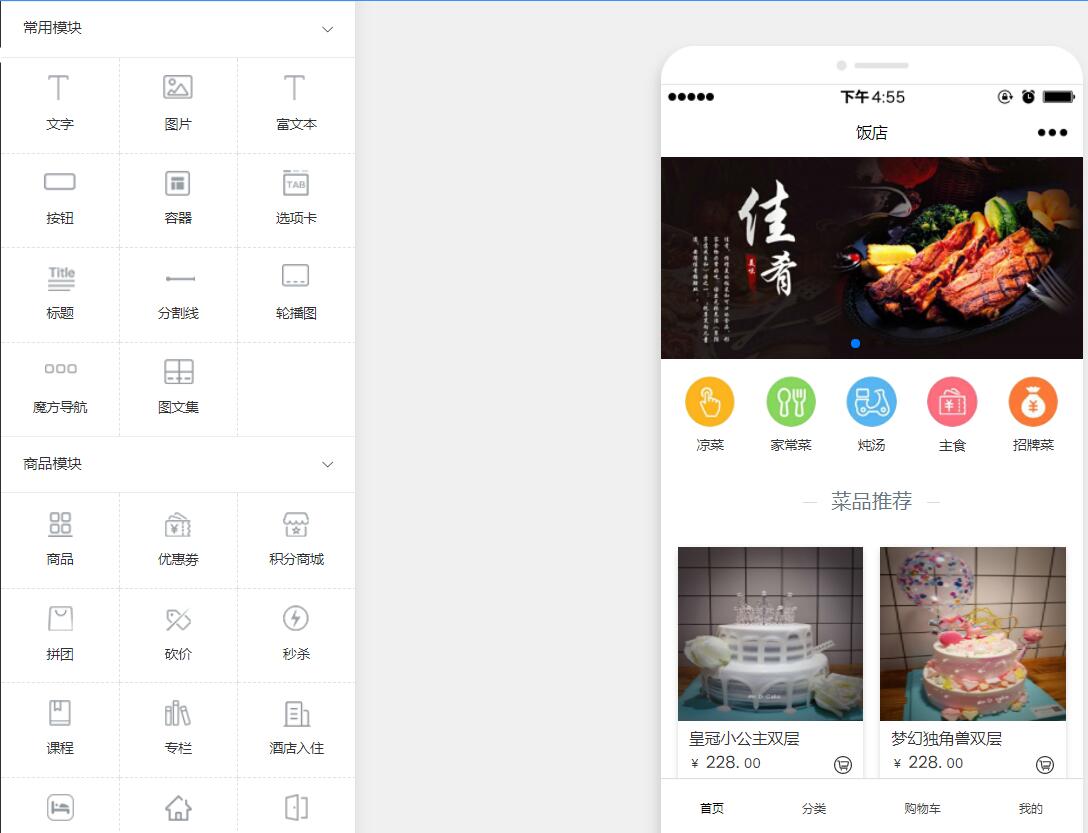This screenshot has height=833, width=1088.
Task: Add the 拼团 group-buy module
Action: point(60,634)
